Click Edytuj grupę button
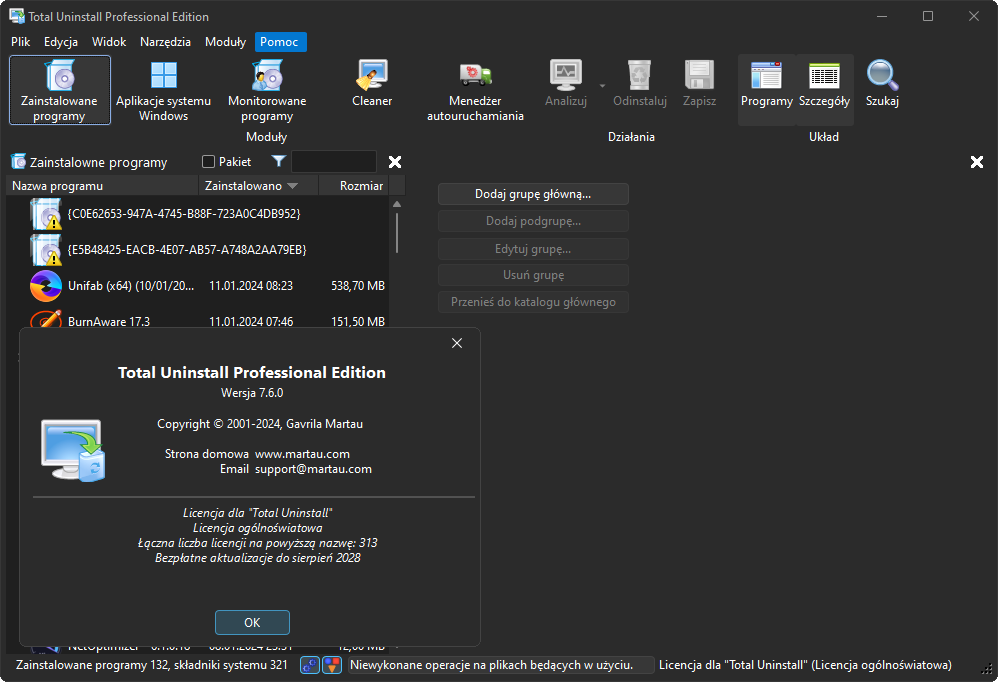998x682 pixels. [533, 249]
